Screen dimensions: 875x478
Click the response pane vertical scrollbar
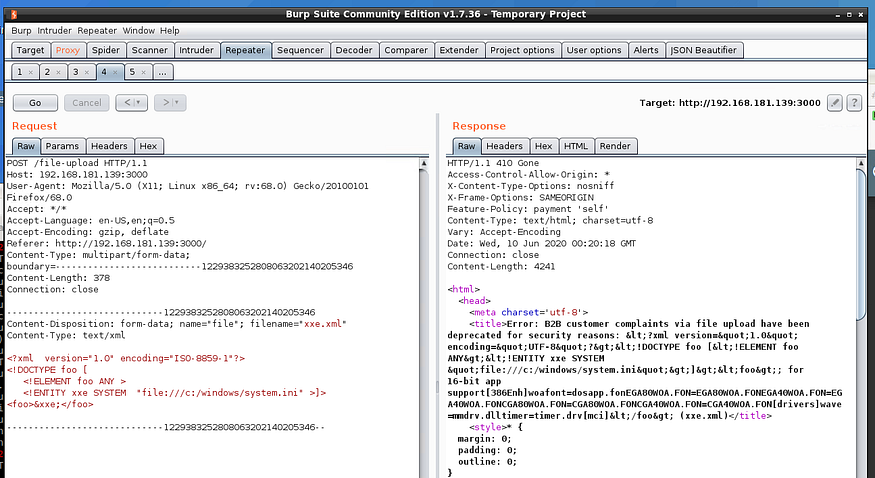click(x=861, y=245)
